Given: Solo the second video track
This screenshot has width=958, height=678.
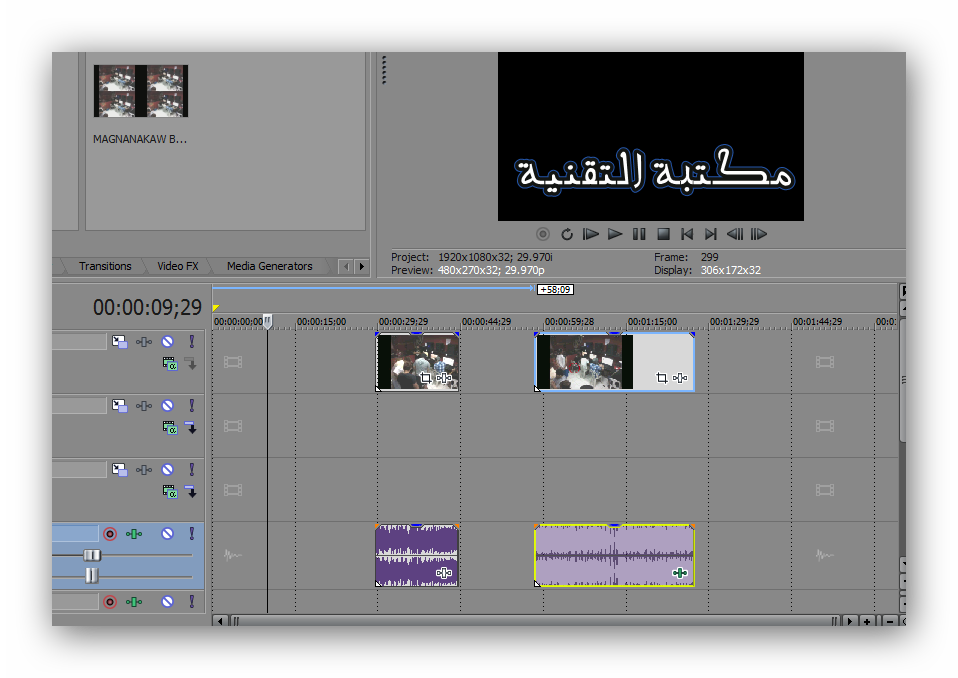Looking at the screenshot, I should tap(191, 405).
